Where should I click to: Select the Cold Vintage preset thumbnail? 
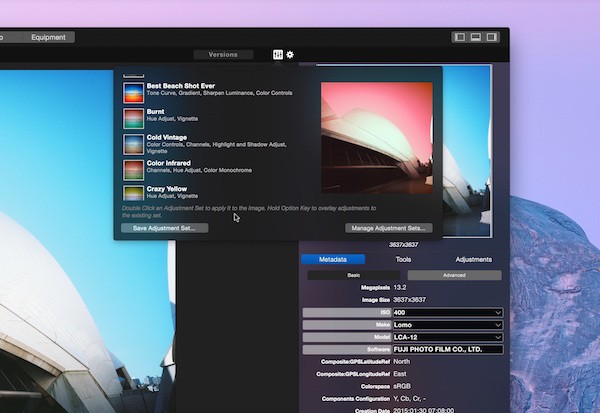(x=134, y=144)
